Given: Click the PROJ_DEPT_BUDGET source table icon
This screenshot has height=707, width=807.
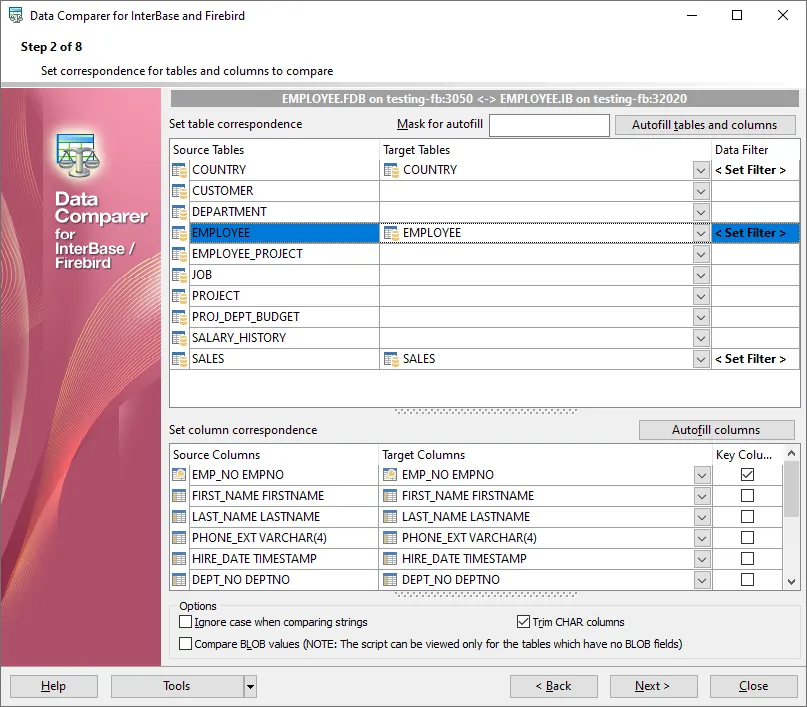Looking at the screenshot, I should pyautogui.click(x=180, y=317).
